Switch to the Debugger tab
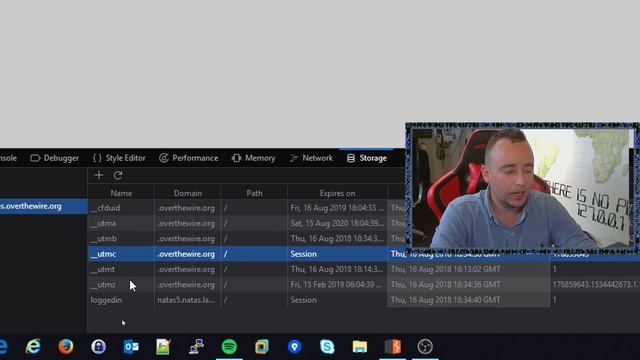The width and height of the screenshot is (640, 360). coord(55,158)
